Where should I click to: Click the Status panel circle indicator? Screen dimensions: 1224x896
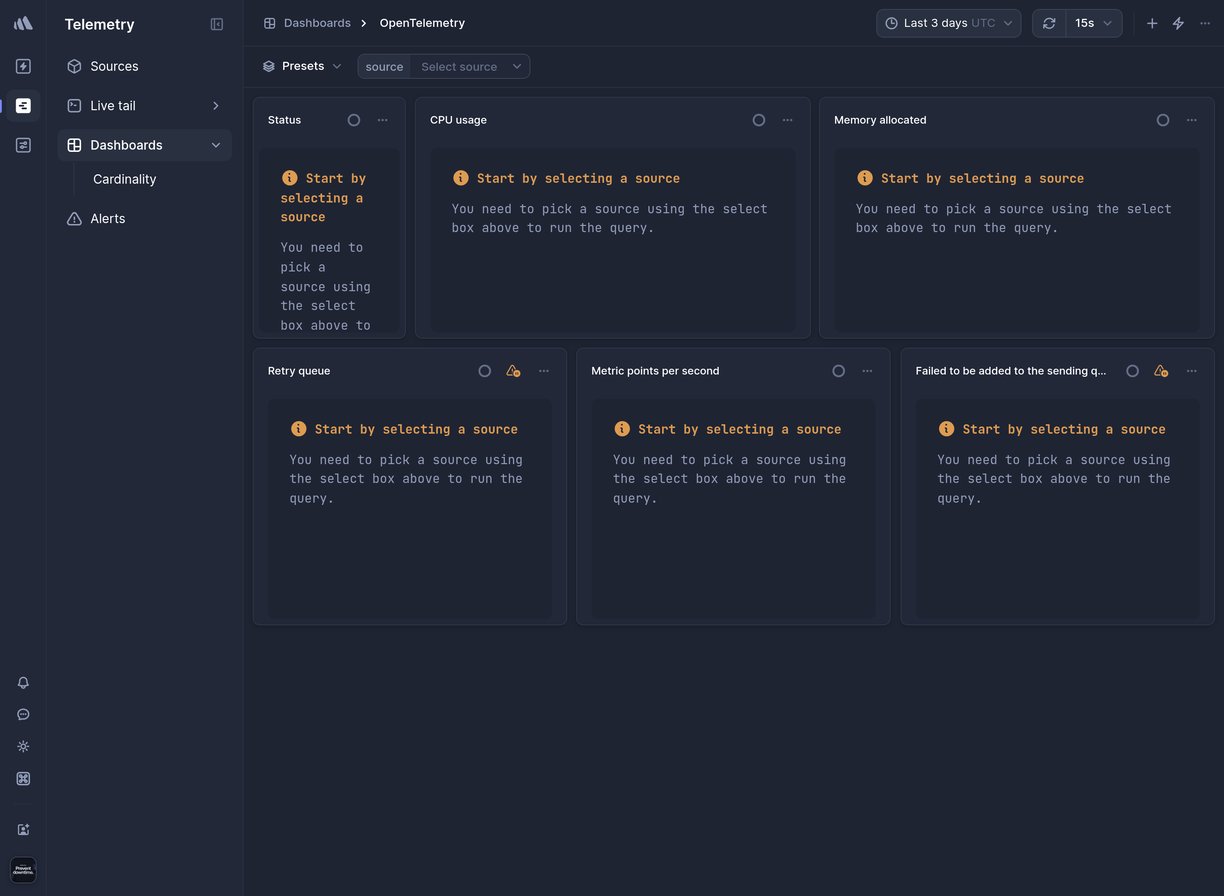point(354,120)
